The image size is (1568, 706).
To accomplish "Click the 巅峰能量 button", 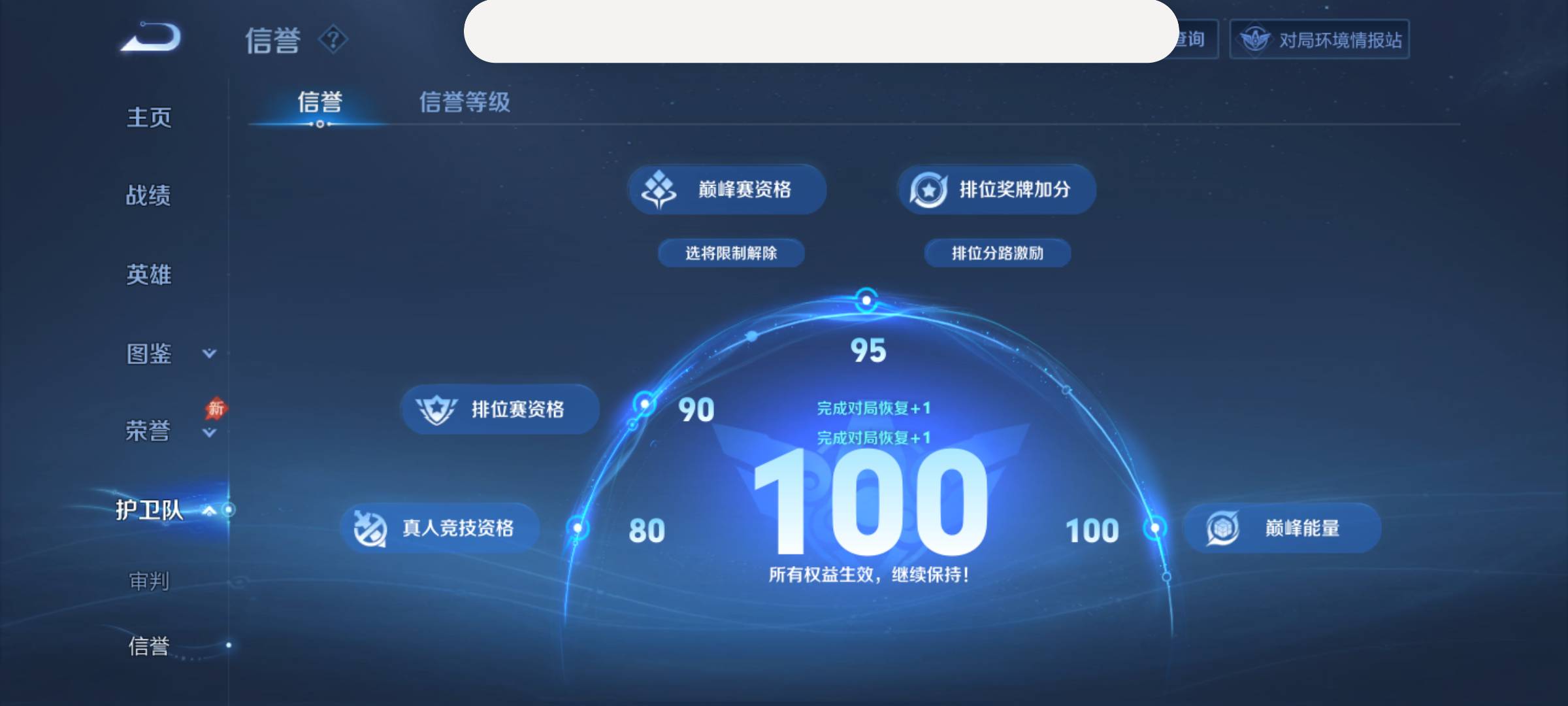I will (x=1282, y=528).
